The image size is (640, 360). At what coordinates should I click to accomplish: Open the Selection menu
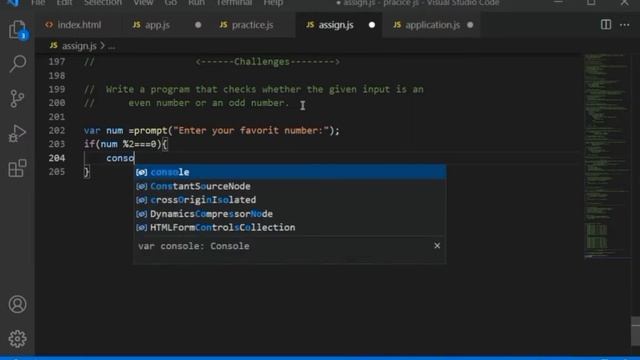[x=102, y=3]
